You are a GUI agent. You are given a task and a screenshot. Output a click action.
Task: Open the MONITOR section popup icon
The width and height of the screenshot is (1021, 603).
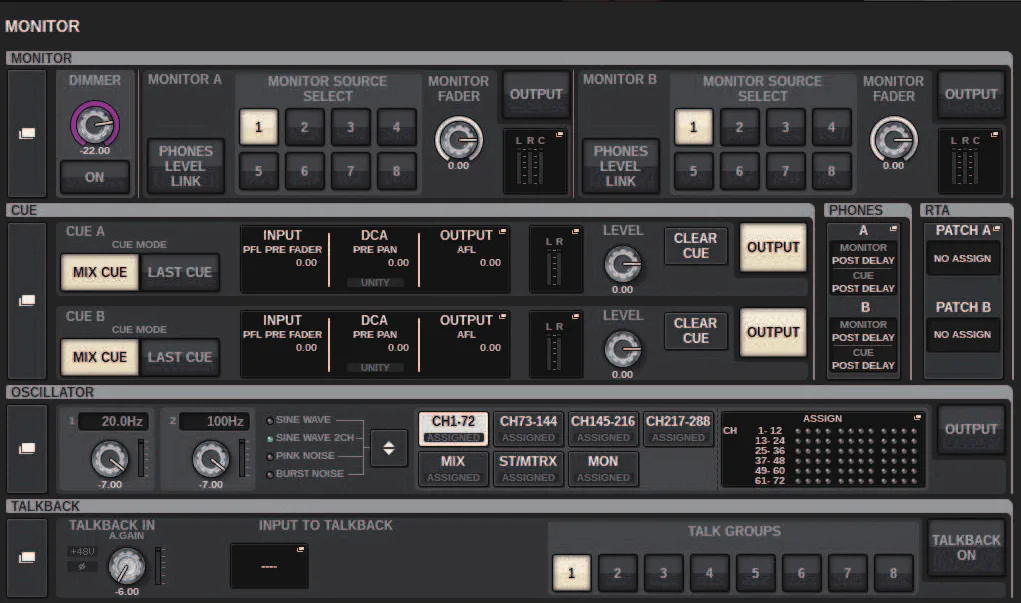click(x=27, y=133)
